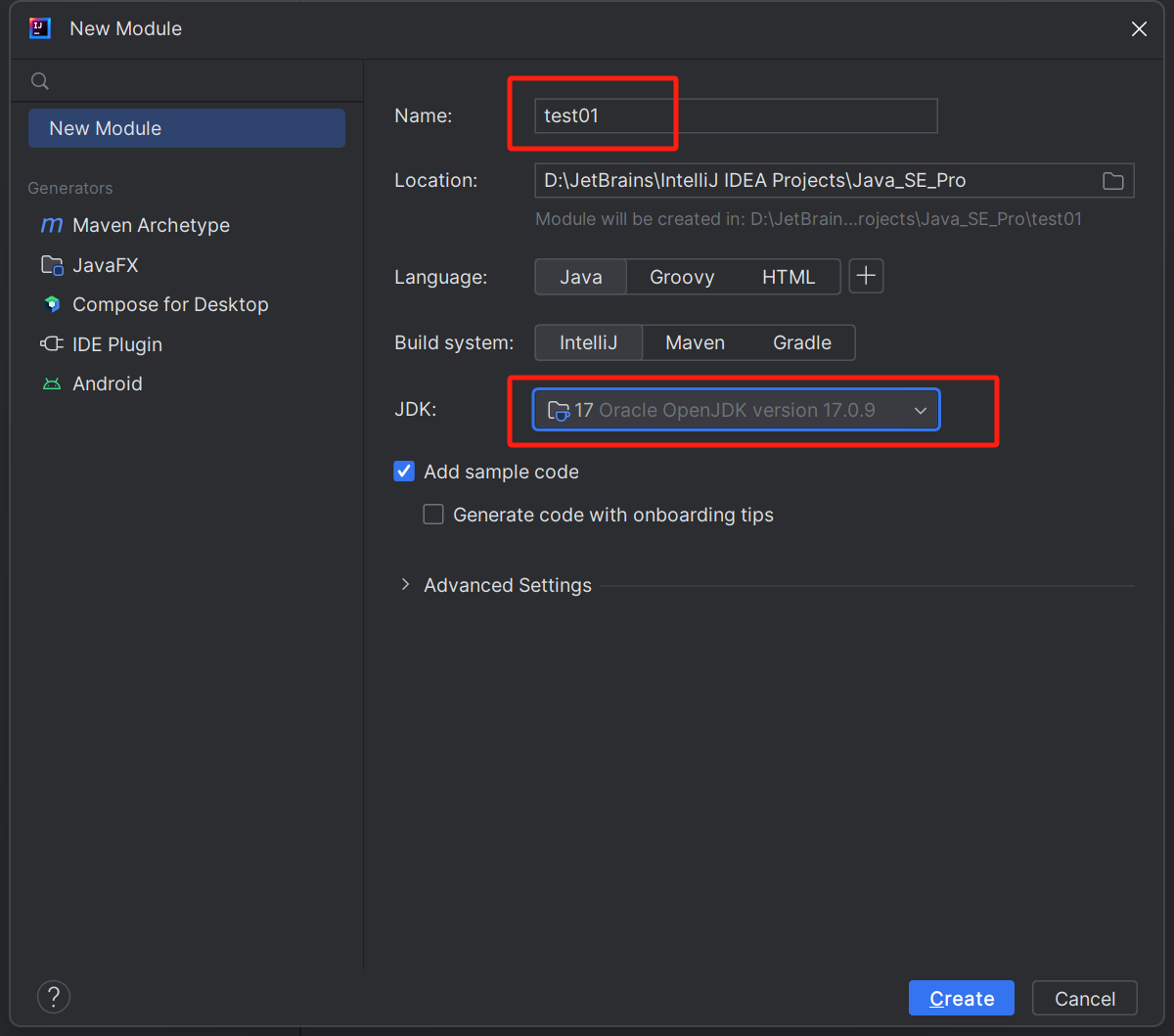Viewport: 1174px width, 1036px height.
Task: Click the IntelliJ IDEA logo in title bar
Action: click(39, 27)
